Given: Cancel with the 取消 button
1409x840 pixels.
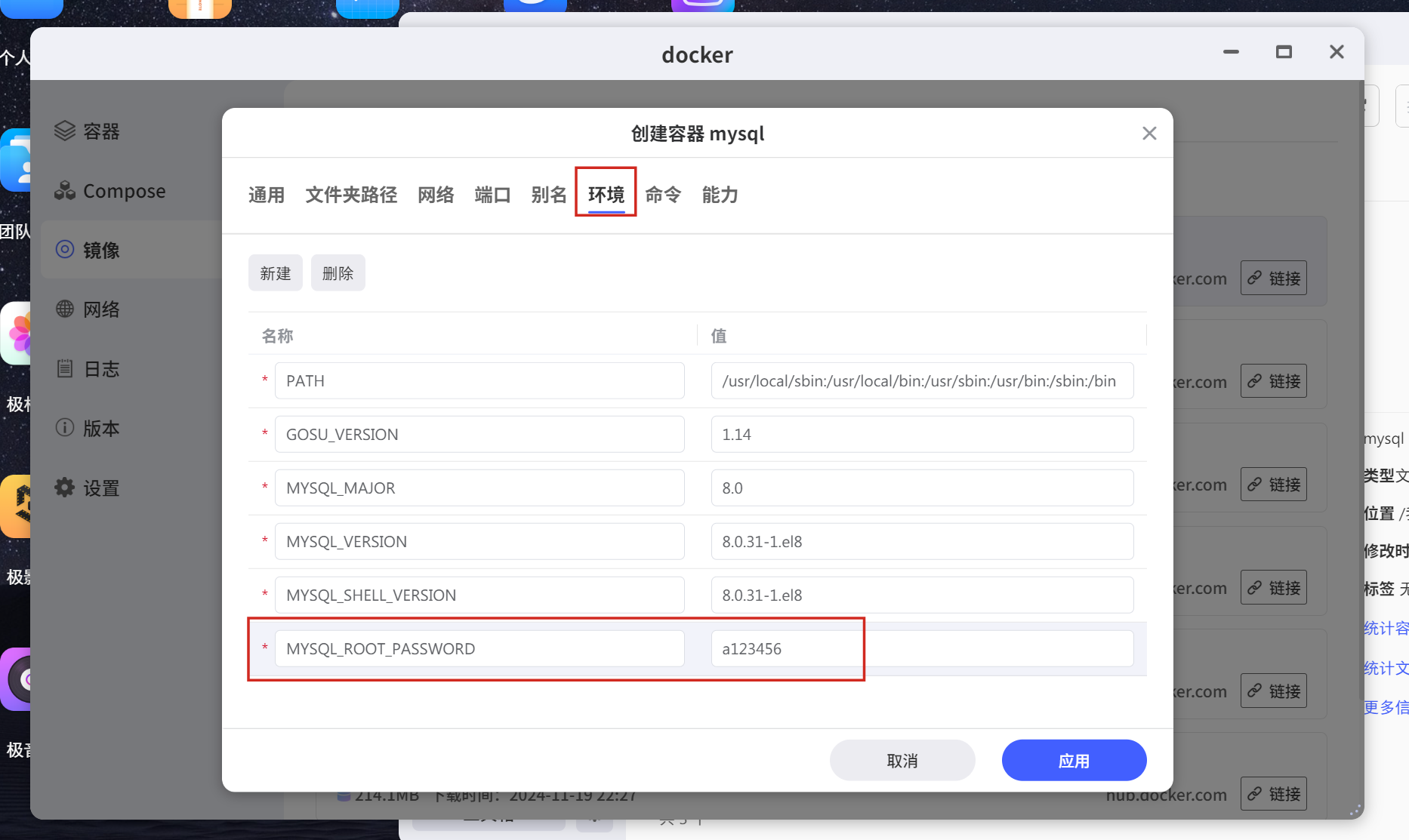Looking at the screenshot, I should 902,761.
